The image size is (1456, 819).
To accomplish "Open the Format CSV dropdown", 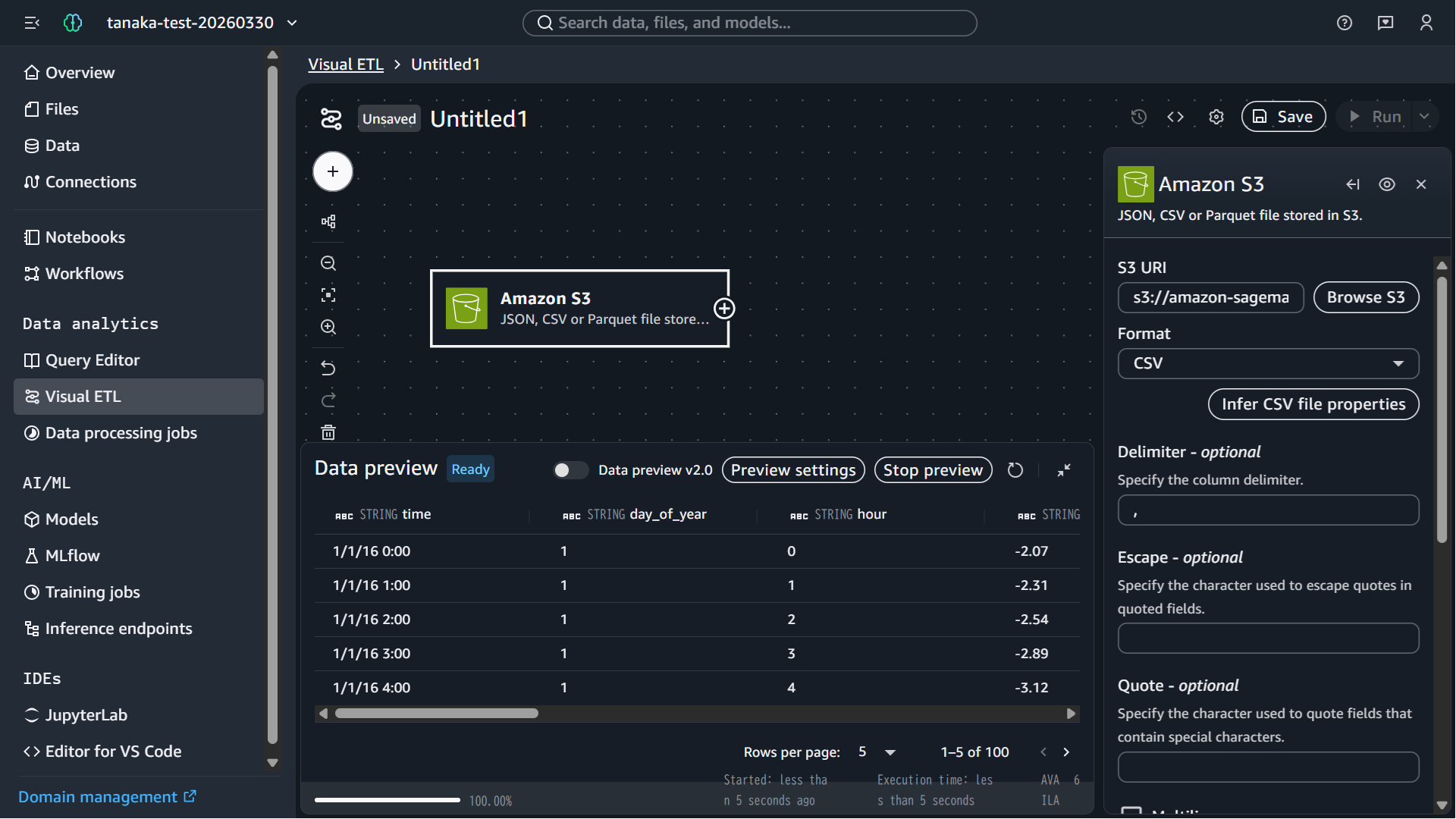I will [1268, 364].
